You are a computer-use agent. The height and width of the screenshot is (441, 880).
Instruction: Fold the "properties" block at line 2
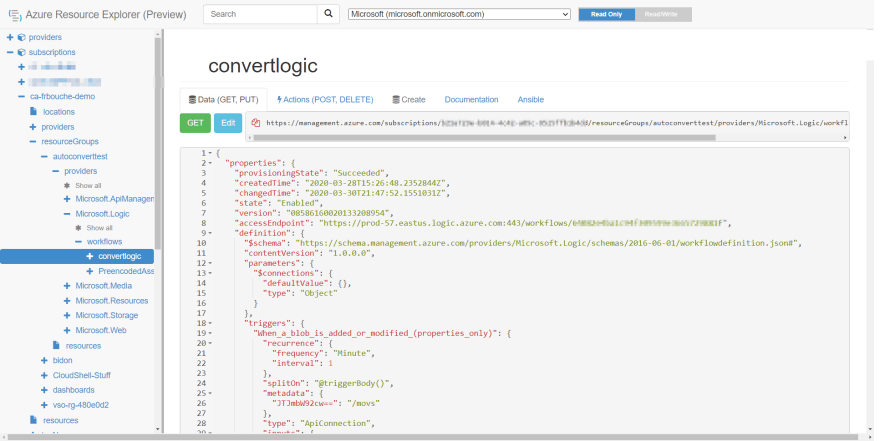(210, 163)
